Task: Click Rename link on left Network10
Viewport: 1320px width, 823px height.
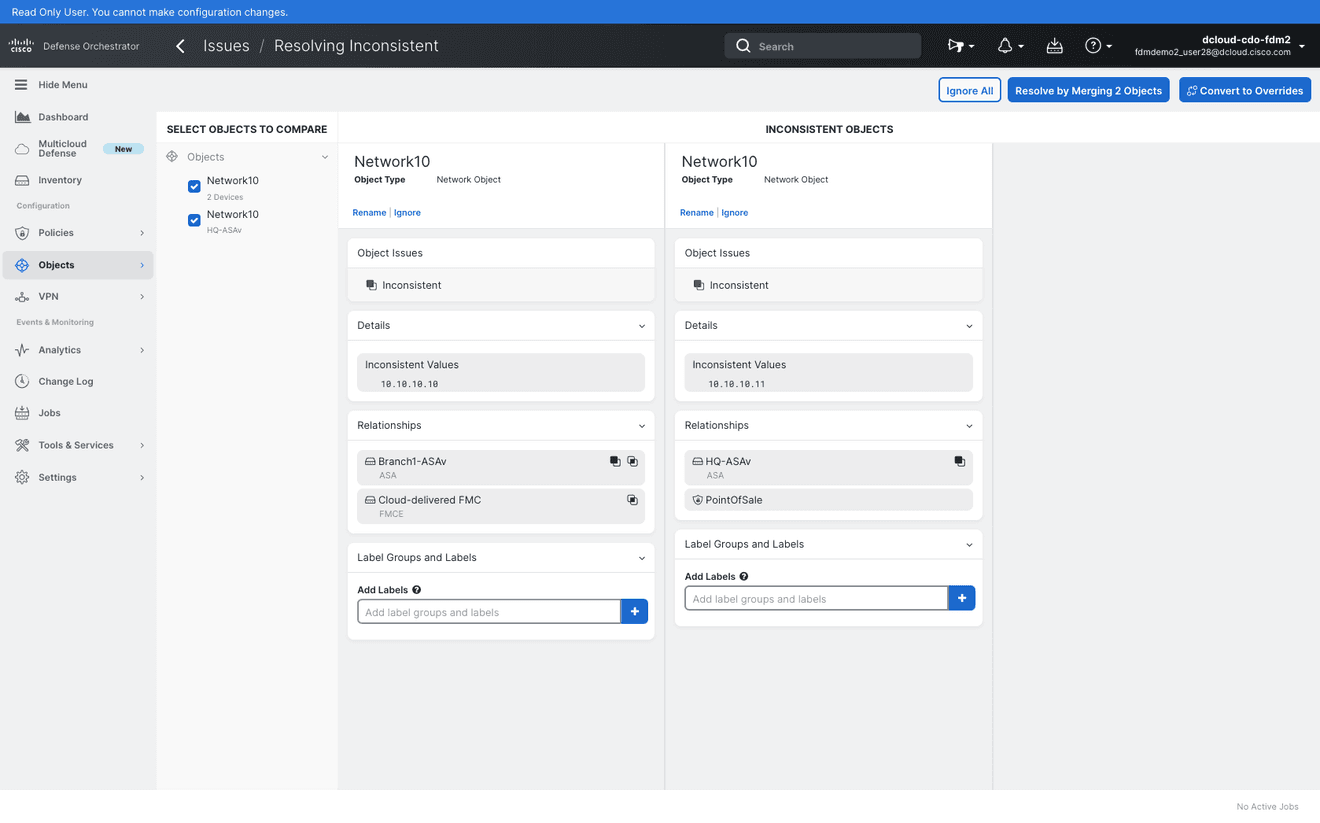Action: 369,213
